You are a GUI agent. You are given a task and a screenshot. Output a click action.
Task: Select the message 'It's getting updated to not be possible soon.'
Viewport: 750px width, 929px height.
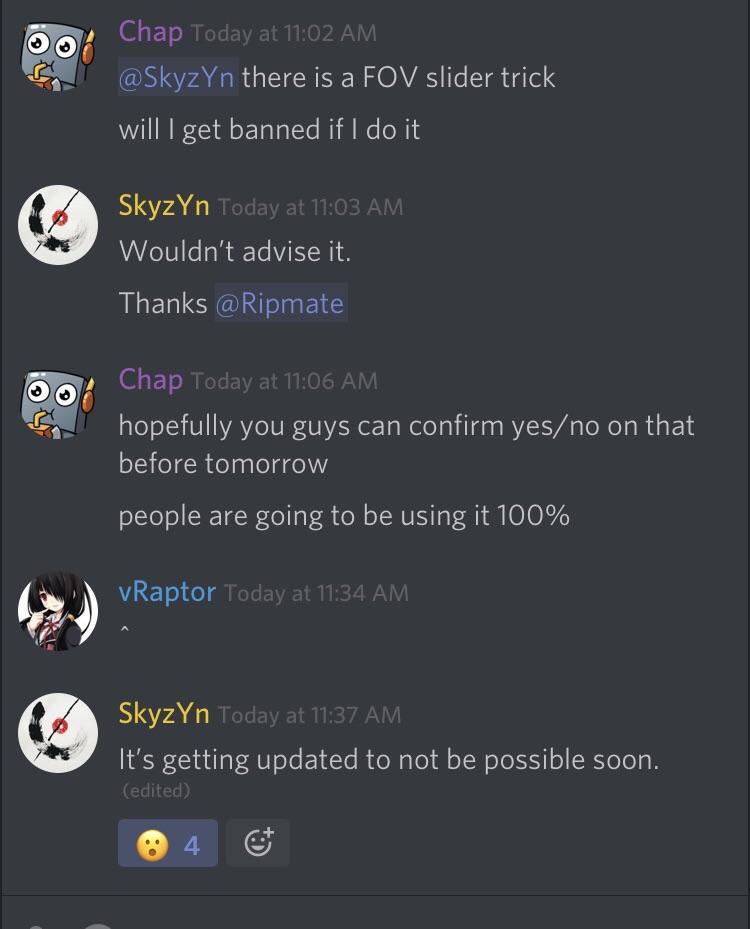click(389, 760)
